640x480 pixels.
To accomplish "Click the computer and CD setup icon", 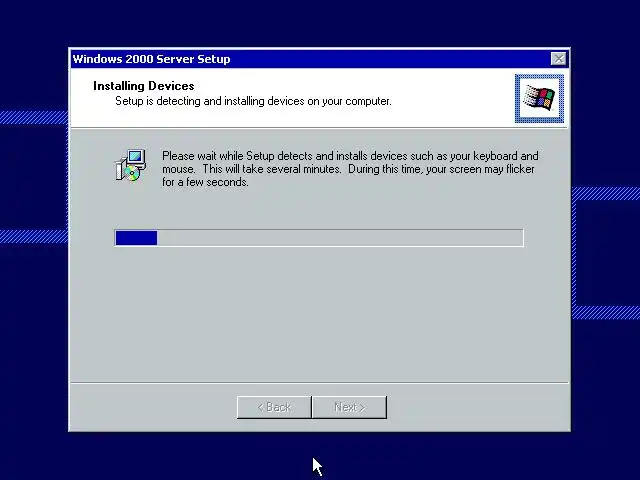I will tap(130, 165).
